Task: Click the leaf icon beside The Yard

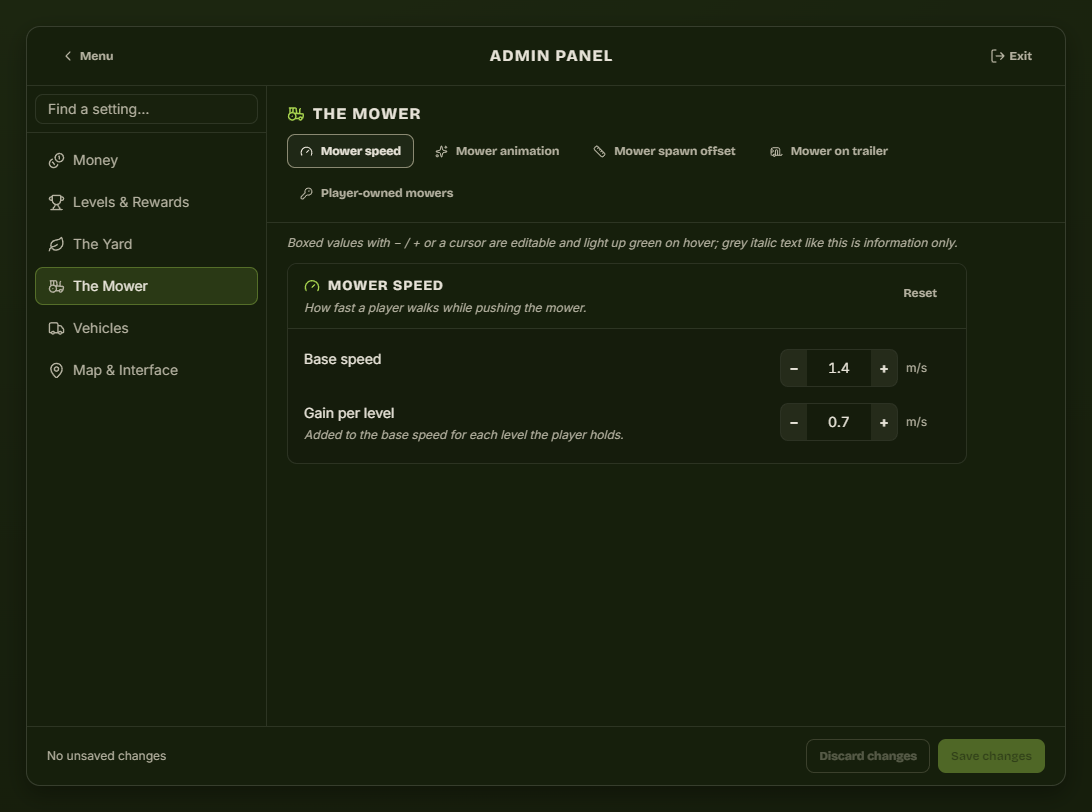Action: tap(56, 244)
